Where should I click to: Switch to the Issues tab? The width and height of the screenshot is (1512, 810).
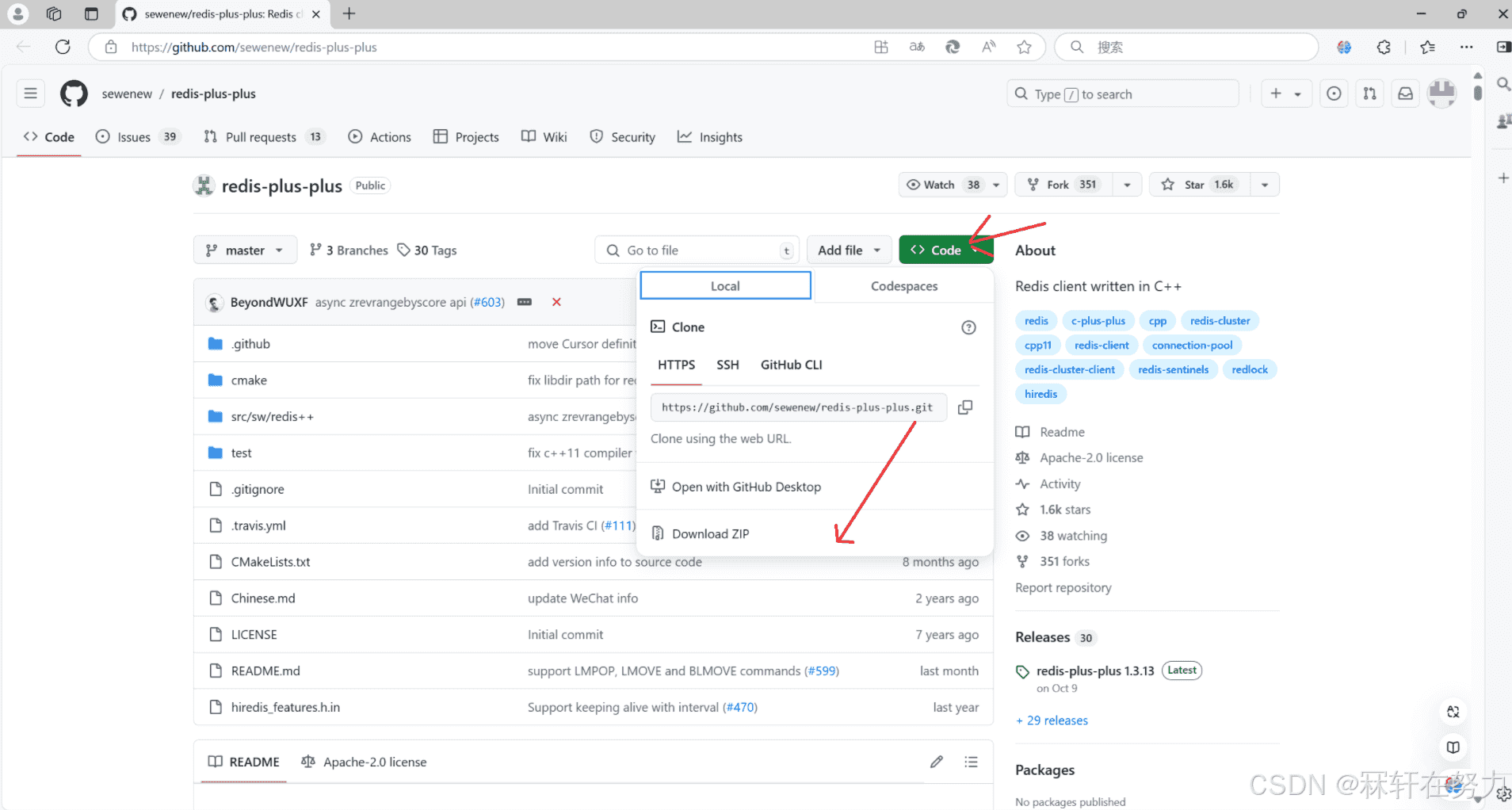[x=138, y=136]
